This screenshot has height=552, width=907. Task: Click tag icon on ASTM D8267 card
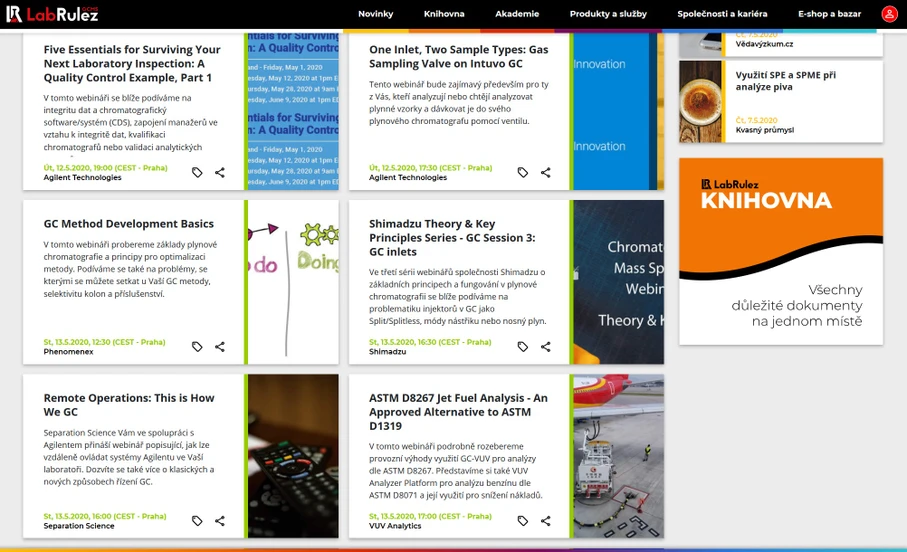pyautogui.click(x=522, y=521)
